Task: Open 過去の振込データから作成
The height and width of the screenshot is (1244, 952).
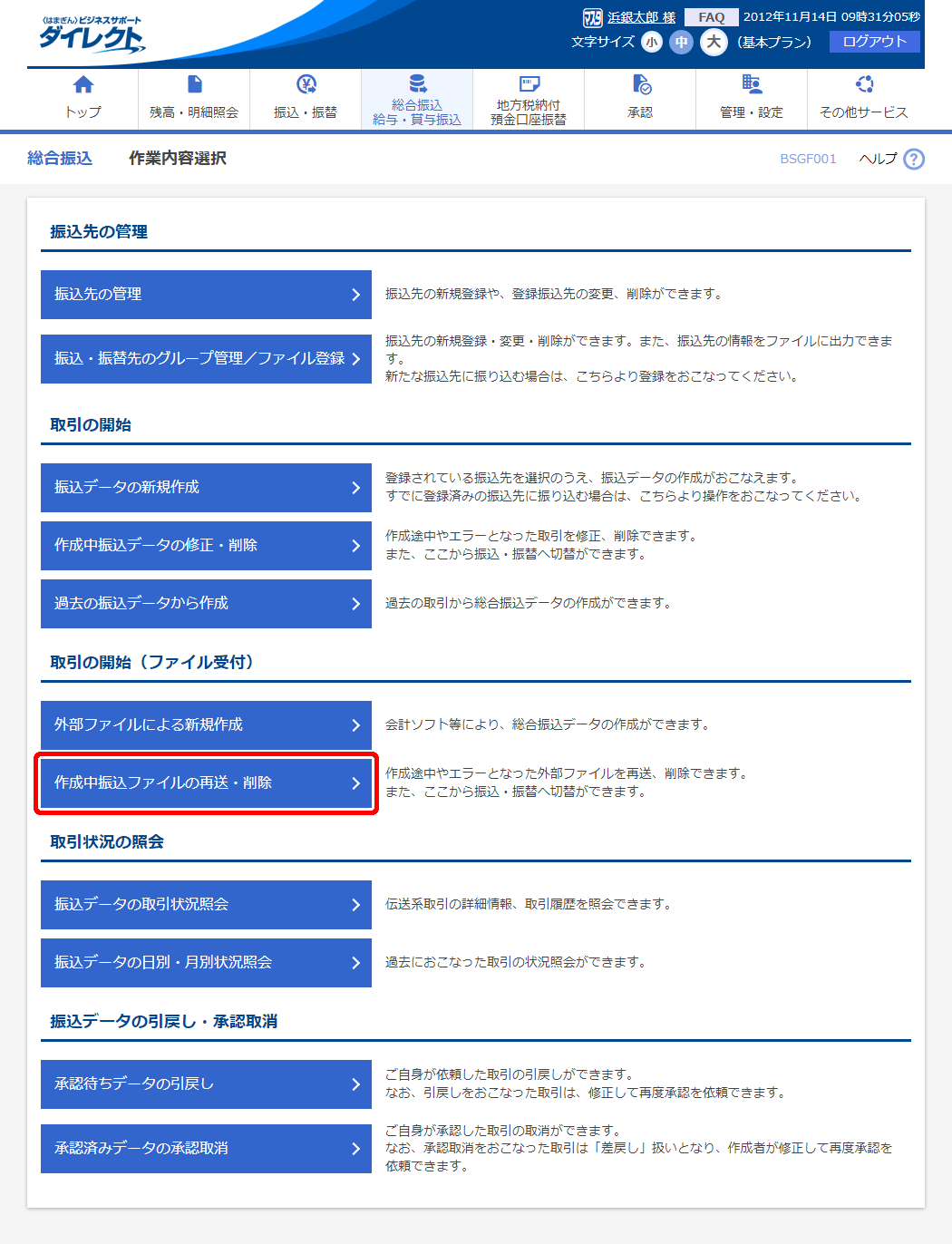Action: (x=206, y=604)
